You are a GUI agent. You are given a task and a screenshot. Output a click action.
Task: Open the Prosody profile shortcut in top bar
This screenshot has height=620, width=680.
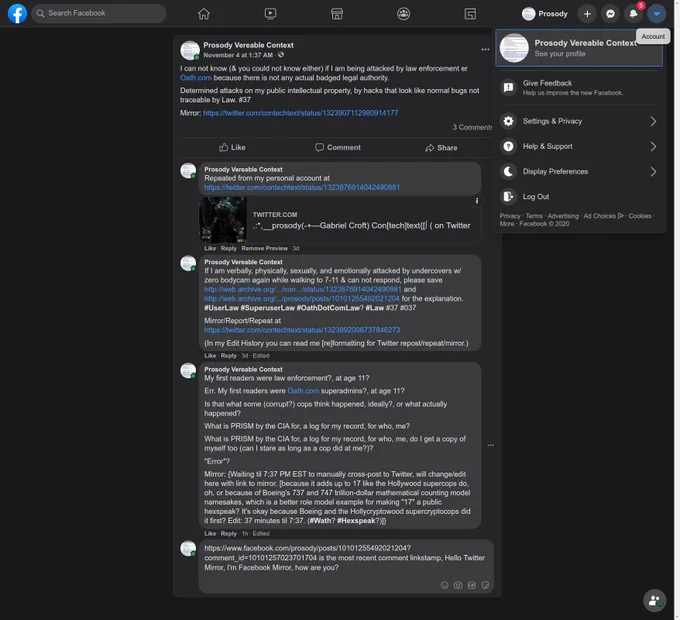(x=545, y=14)
